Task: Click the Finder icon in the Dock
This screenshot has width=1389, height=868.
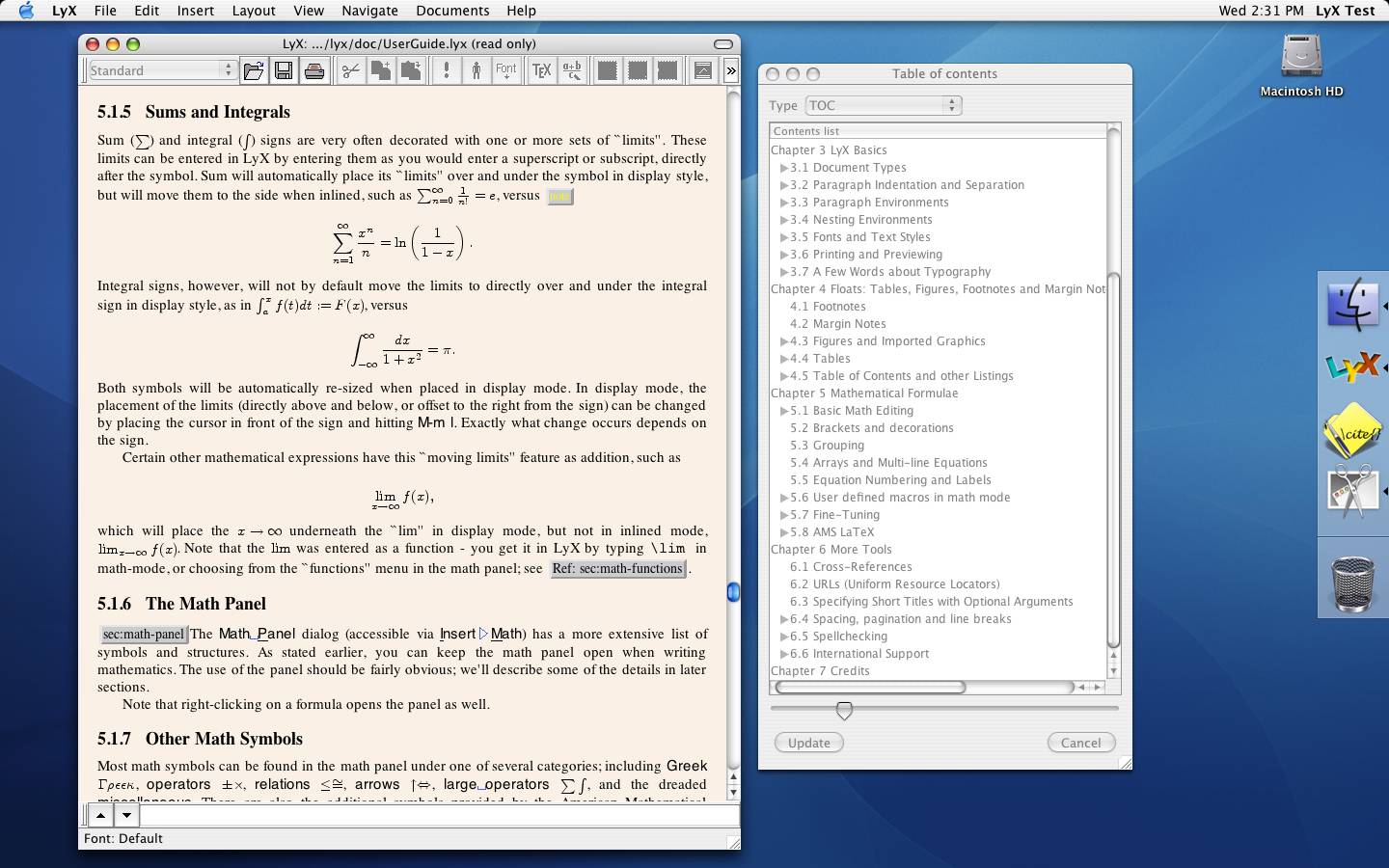Action: [x=1353, y=305]
